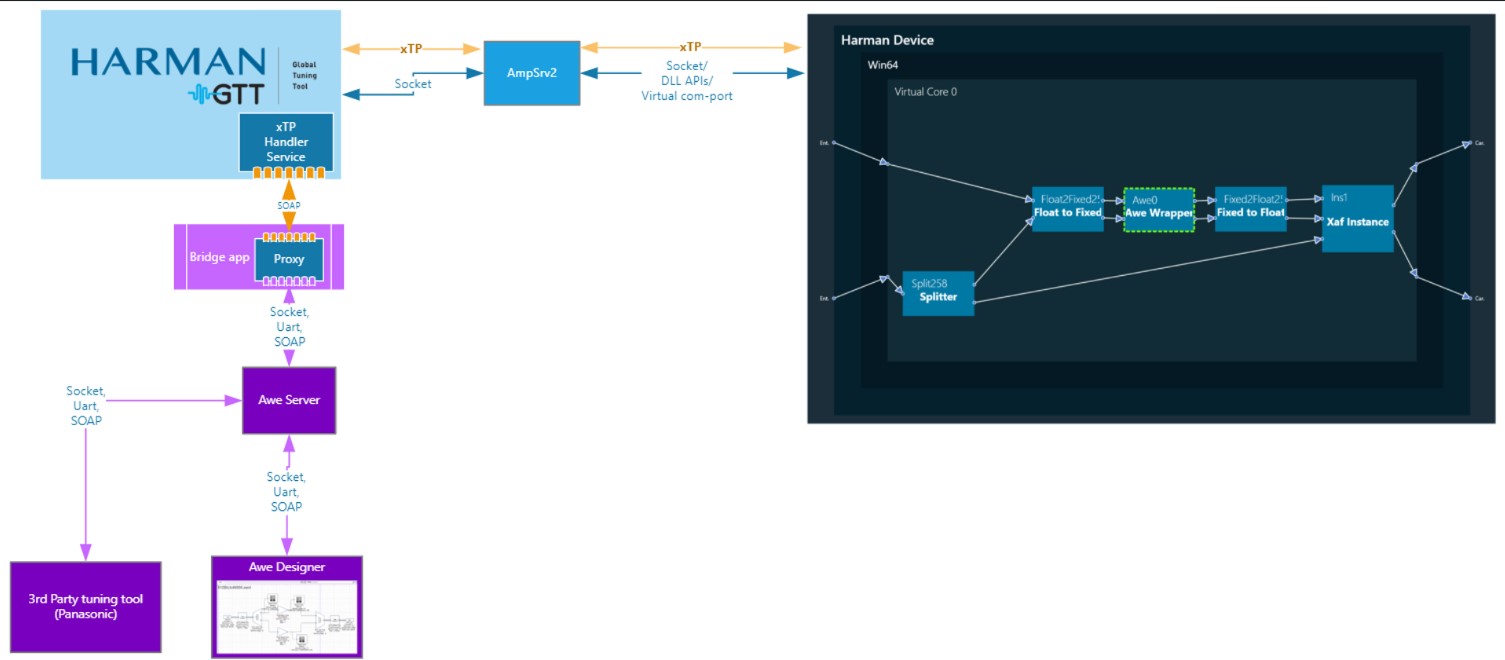Select the 3rd Party tuning tool (Panasonic) box

[x=85, y=607]
